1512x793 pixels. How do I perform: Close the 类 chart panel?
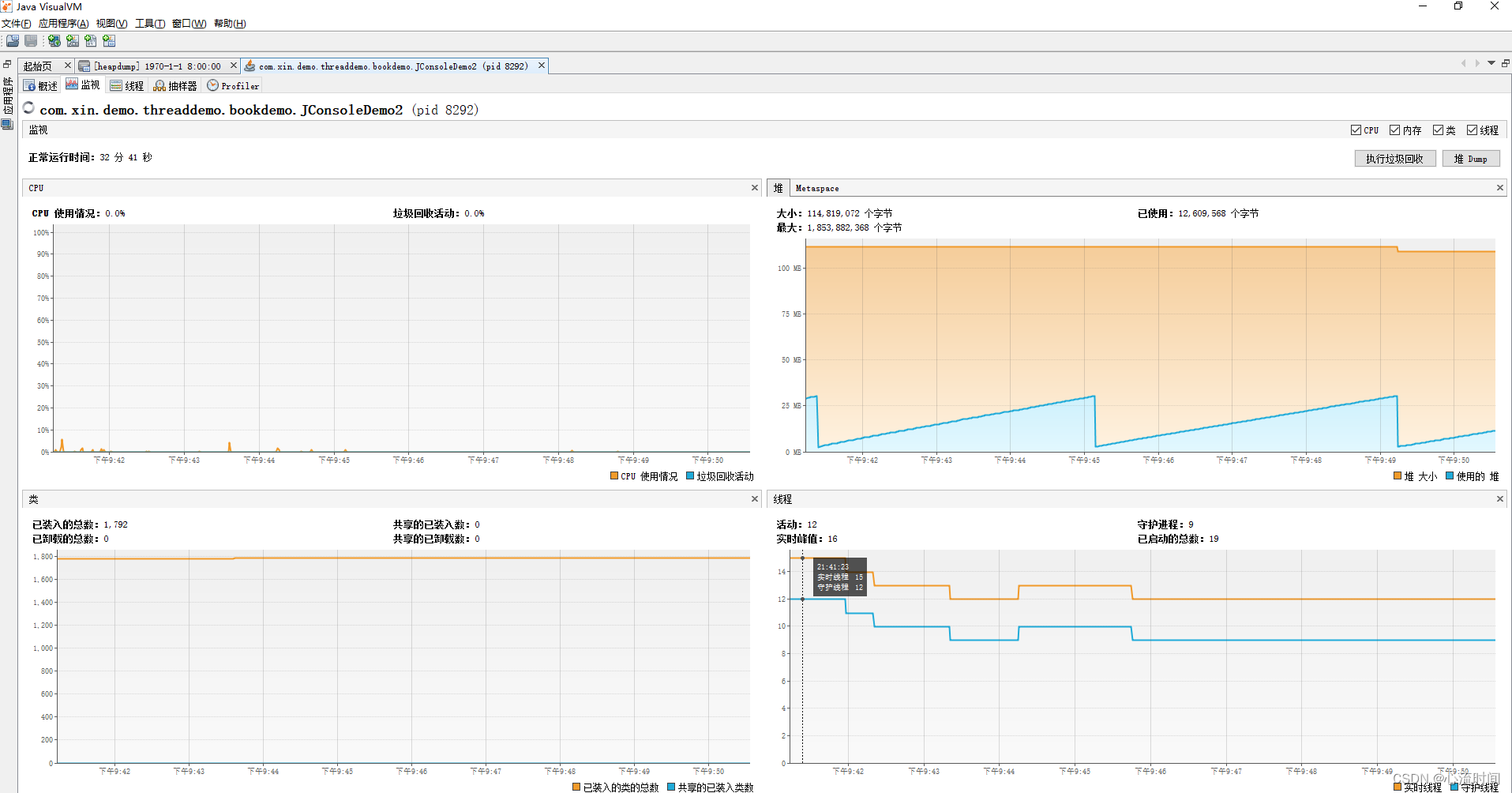pos(755,499)
